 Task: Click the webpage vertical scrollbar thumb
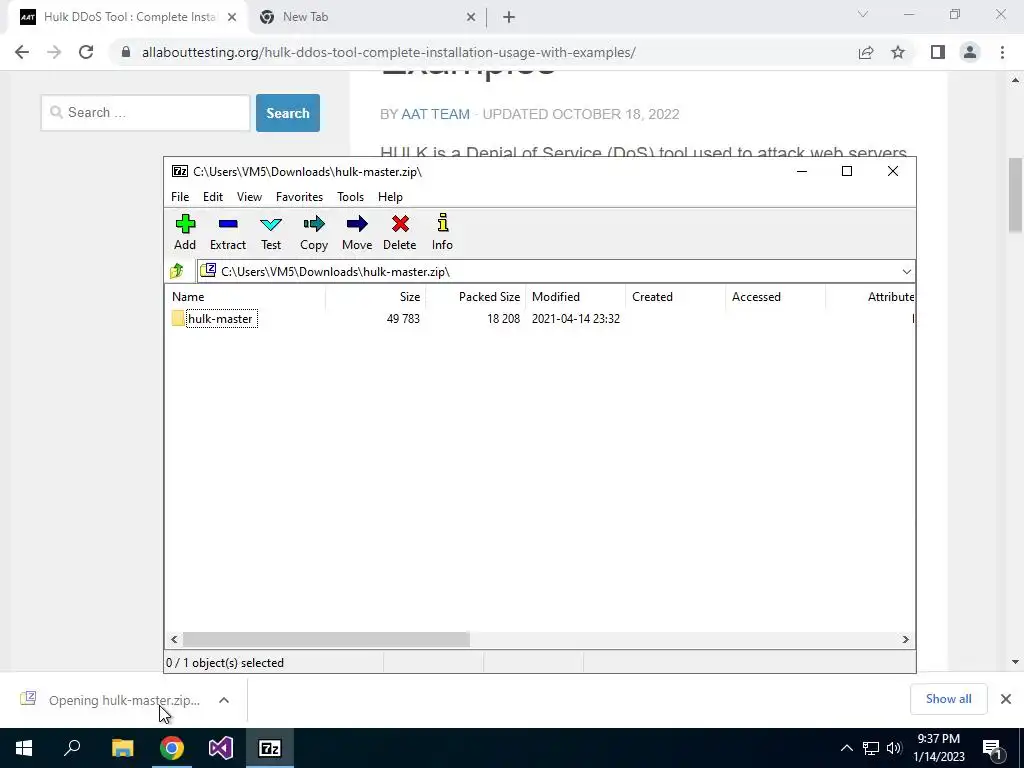tap(1016, 195)
